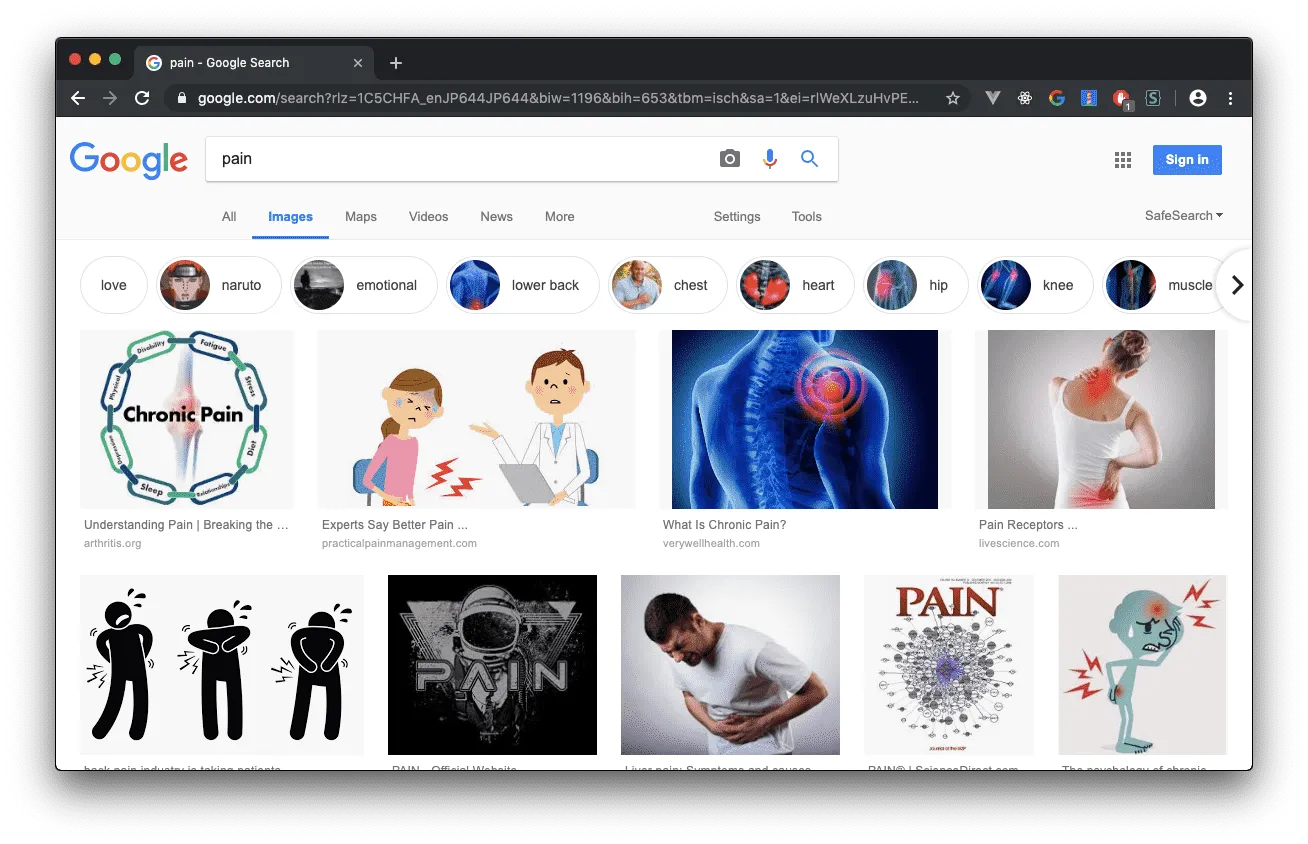Expand the More search categories menu
Screen dimensions: 1308x844
point(560,217)
